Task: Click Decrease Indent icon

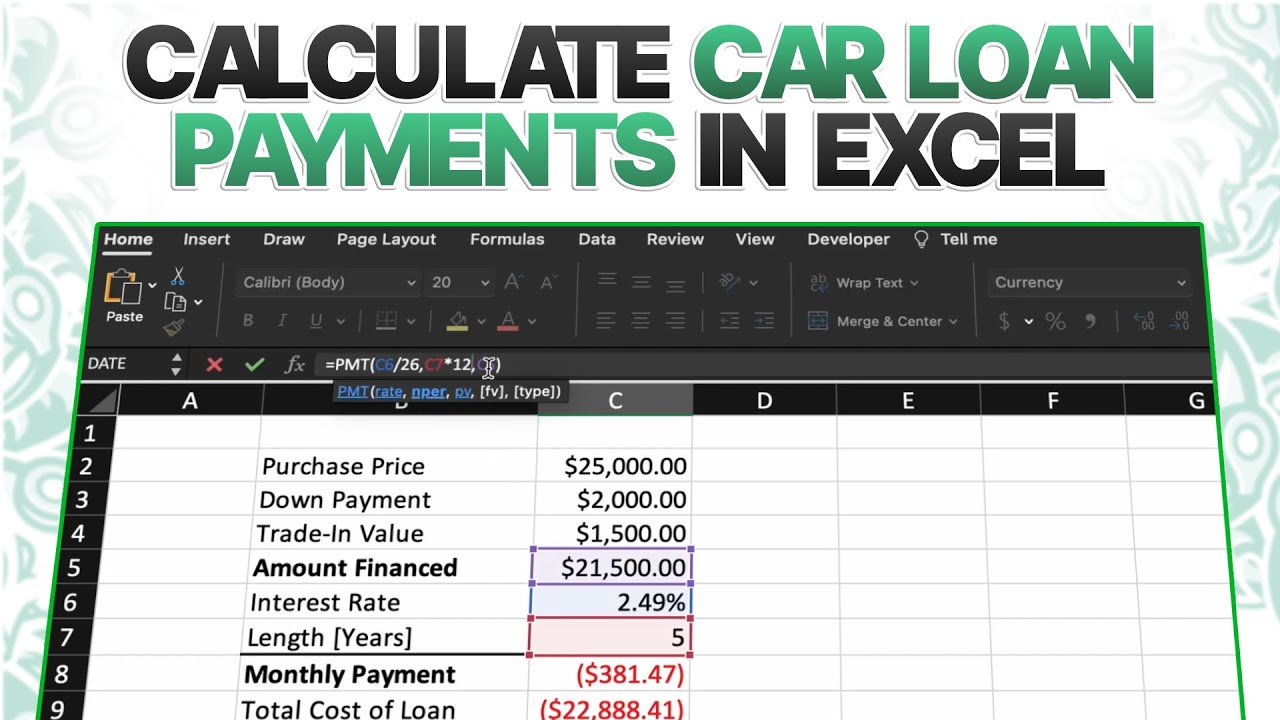Action: point(730,321)
